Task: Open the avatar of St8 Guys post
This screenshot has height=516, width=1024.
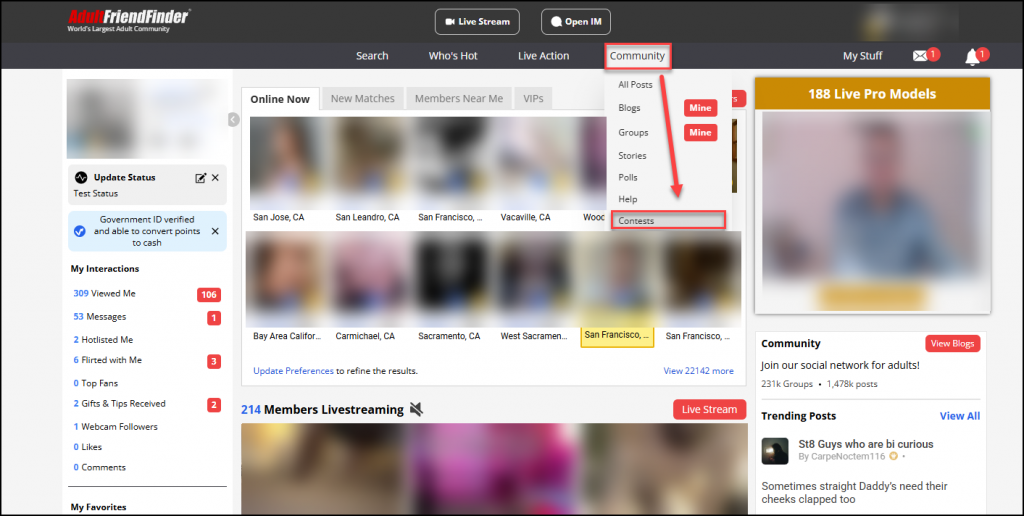Action: tap(775, 451)
